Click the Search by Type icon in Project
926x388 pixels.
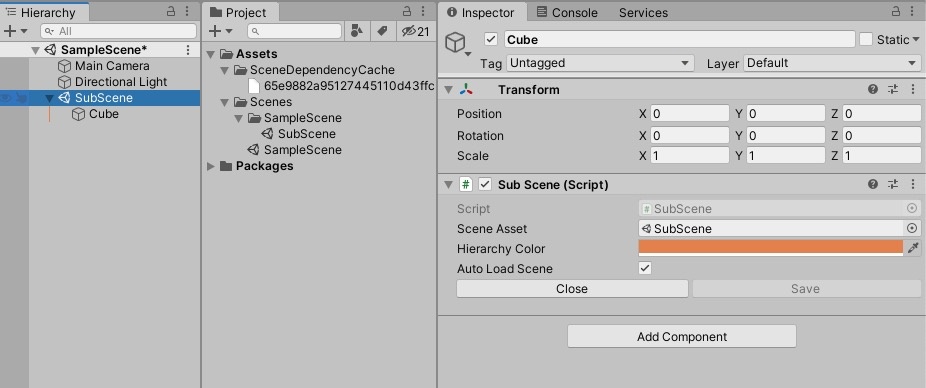(357, 31)
